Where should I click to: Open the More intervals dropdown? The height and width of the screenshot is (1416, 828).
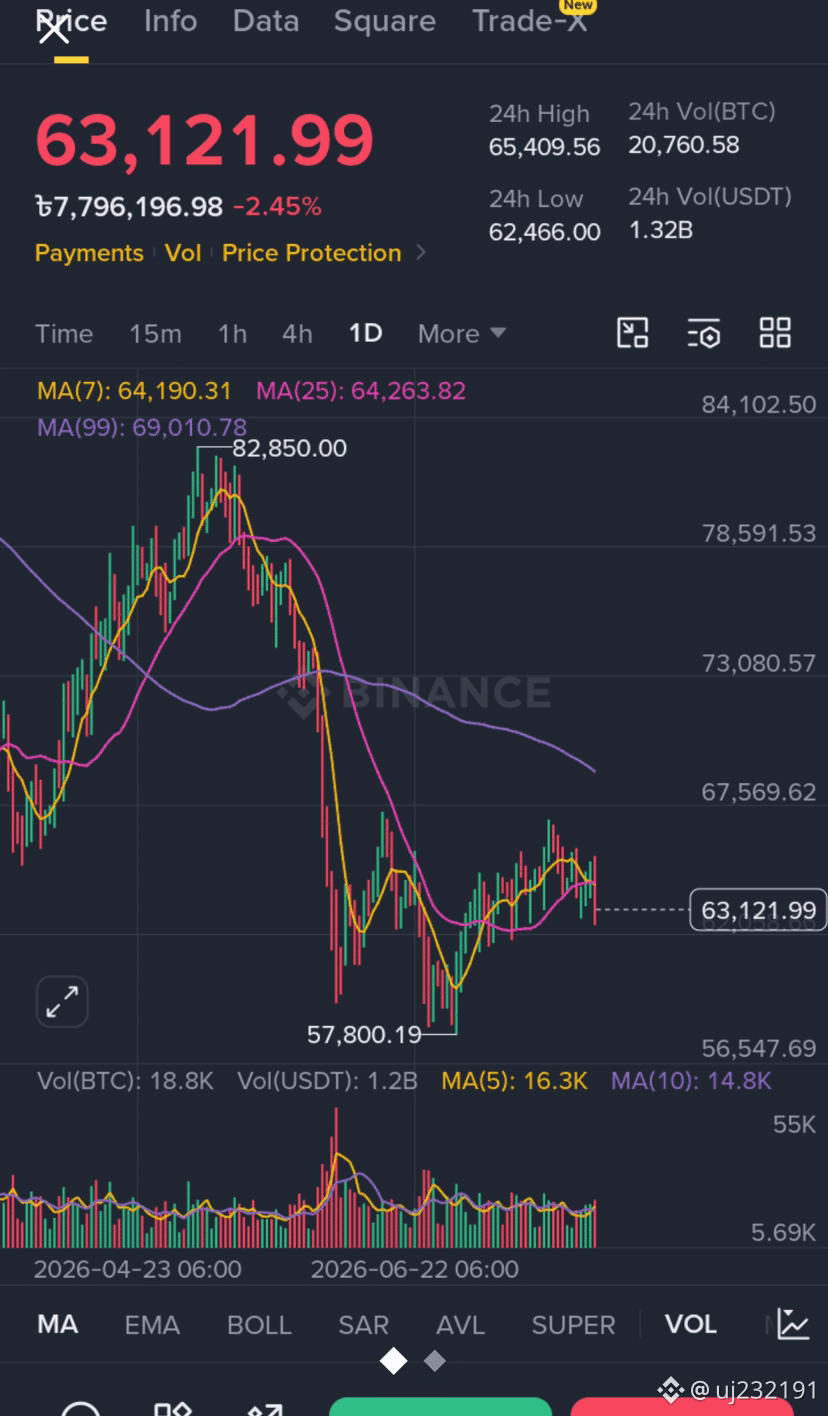[461, 334]
